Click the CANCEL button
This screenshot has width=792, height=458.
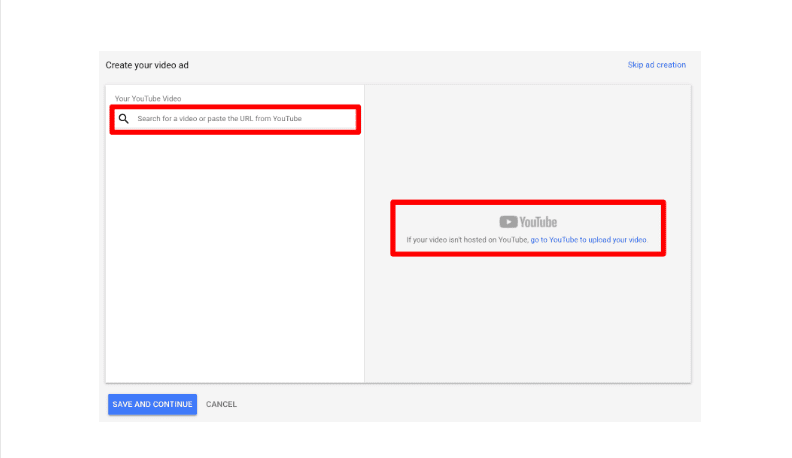pos(221,404)
